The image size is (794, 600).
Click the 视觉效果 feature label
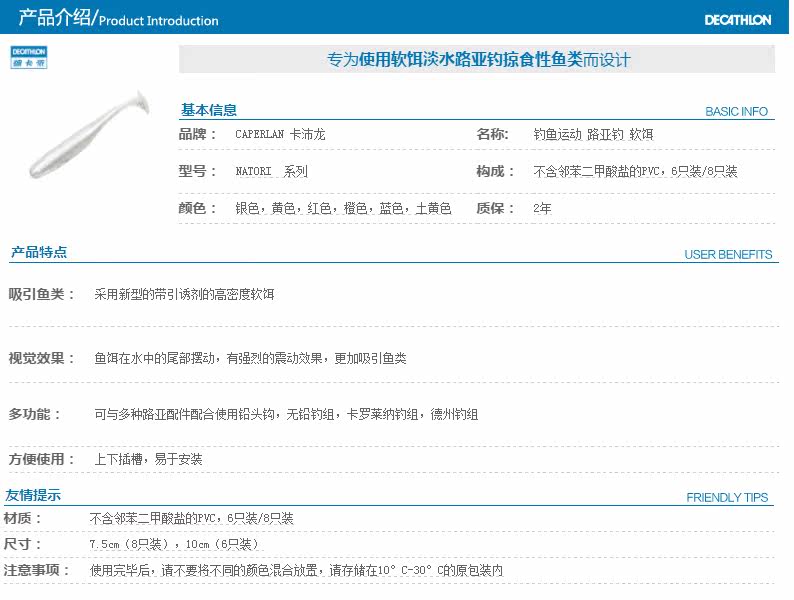tap(42, 358)
